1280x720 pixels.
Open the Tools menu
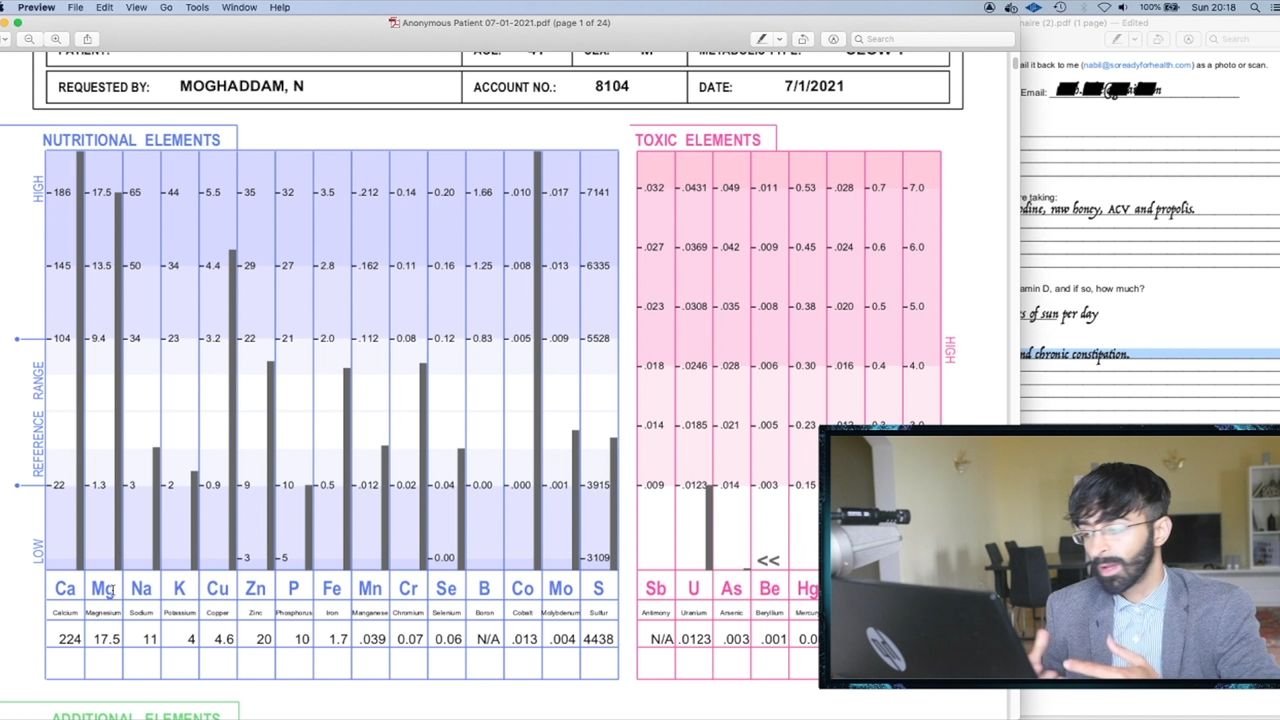[197, 7]
